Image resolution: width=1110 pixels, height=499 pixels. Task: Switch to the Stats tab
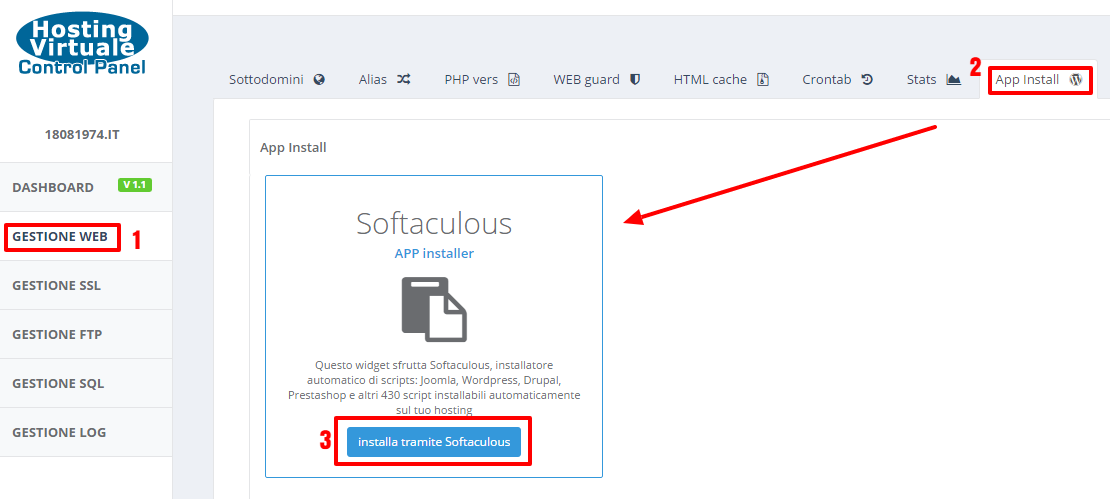click(x=934, y=80)
